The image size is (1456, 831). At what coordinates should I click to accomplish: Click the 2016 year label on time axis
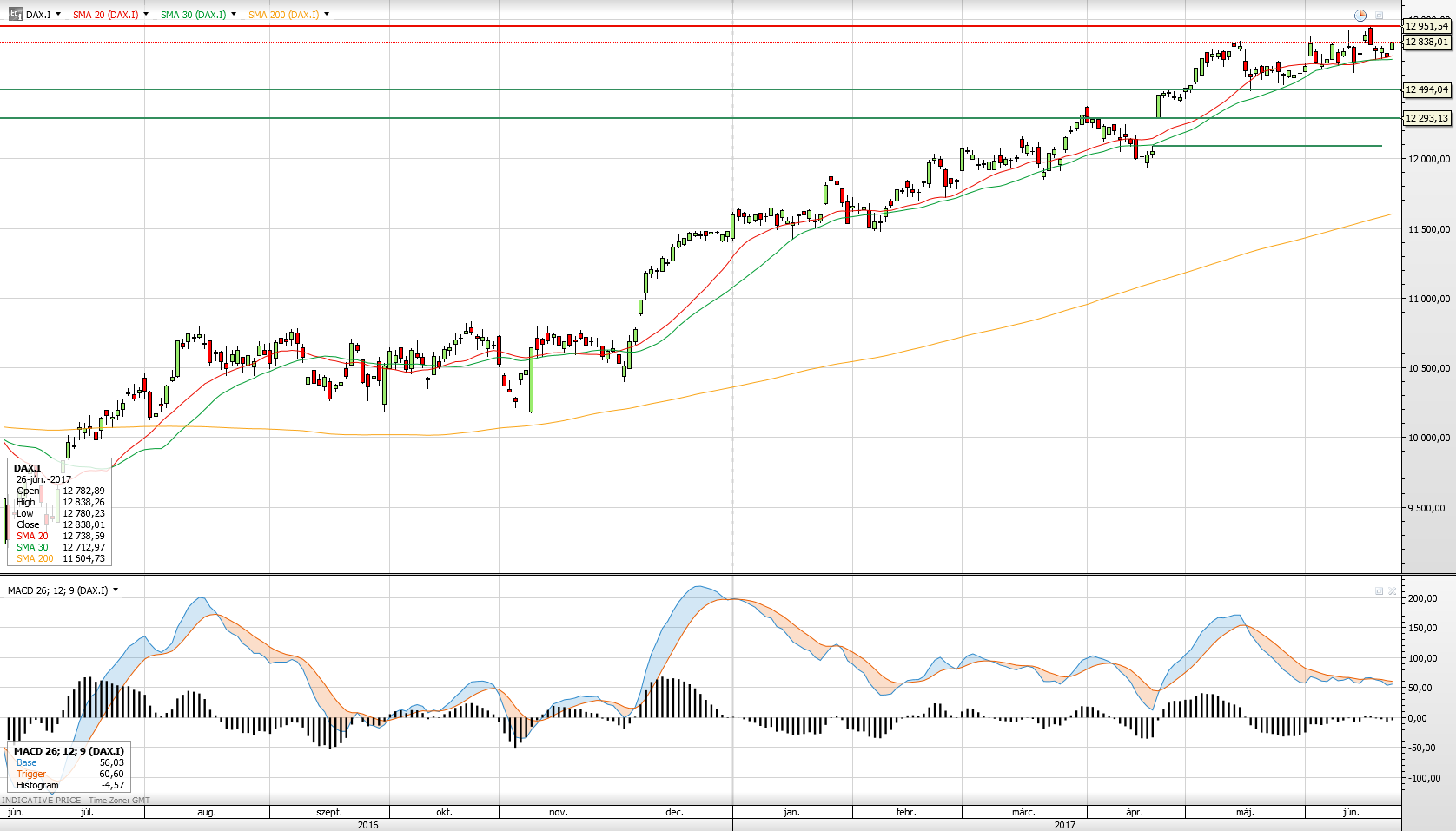368,825
